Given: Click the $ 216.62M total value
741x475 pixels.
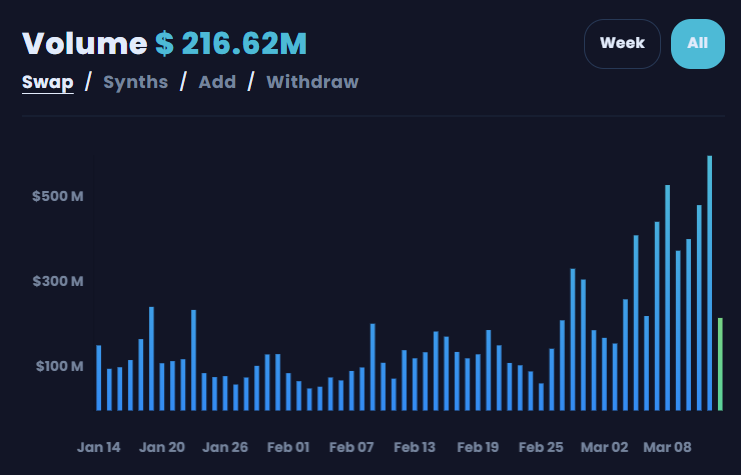Looking at the screenshot, I should [x=231, y=44].
